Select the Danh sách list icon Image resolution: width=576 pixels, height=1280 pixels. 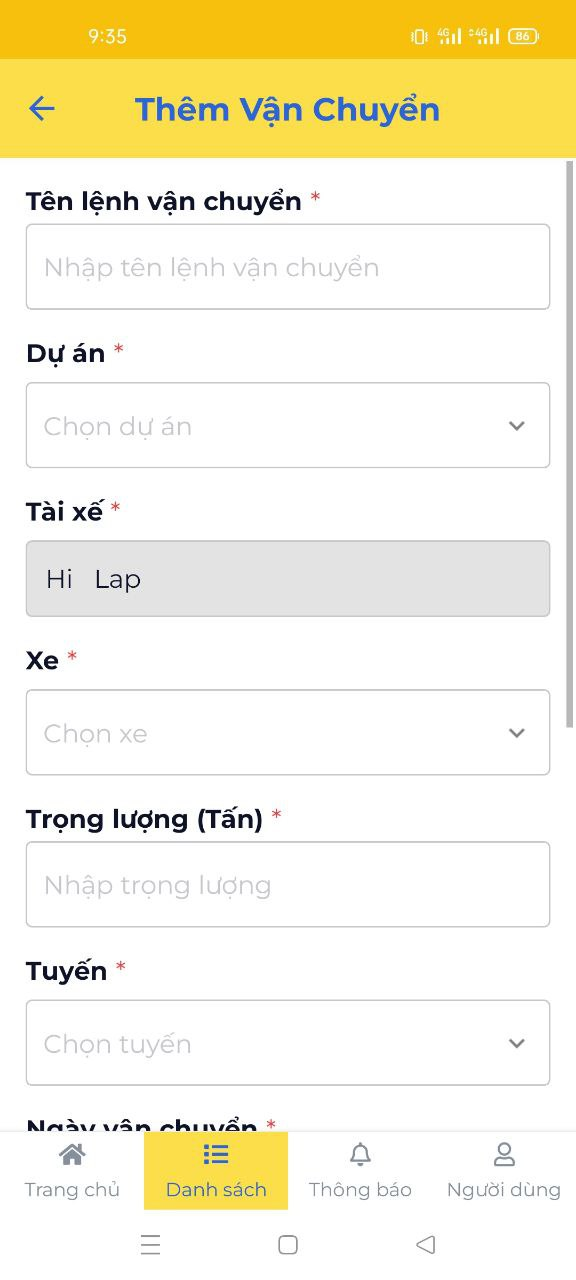[x=216, y=1155]
